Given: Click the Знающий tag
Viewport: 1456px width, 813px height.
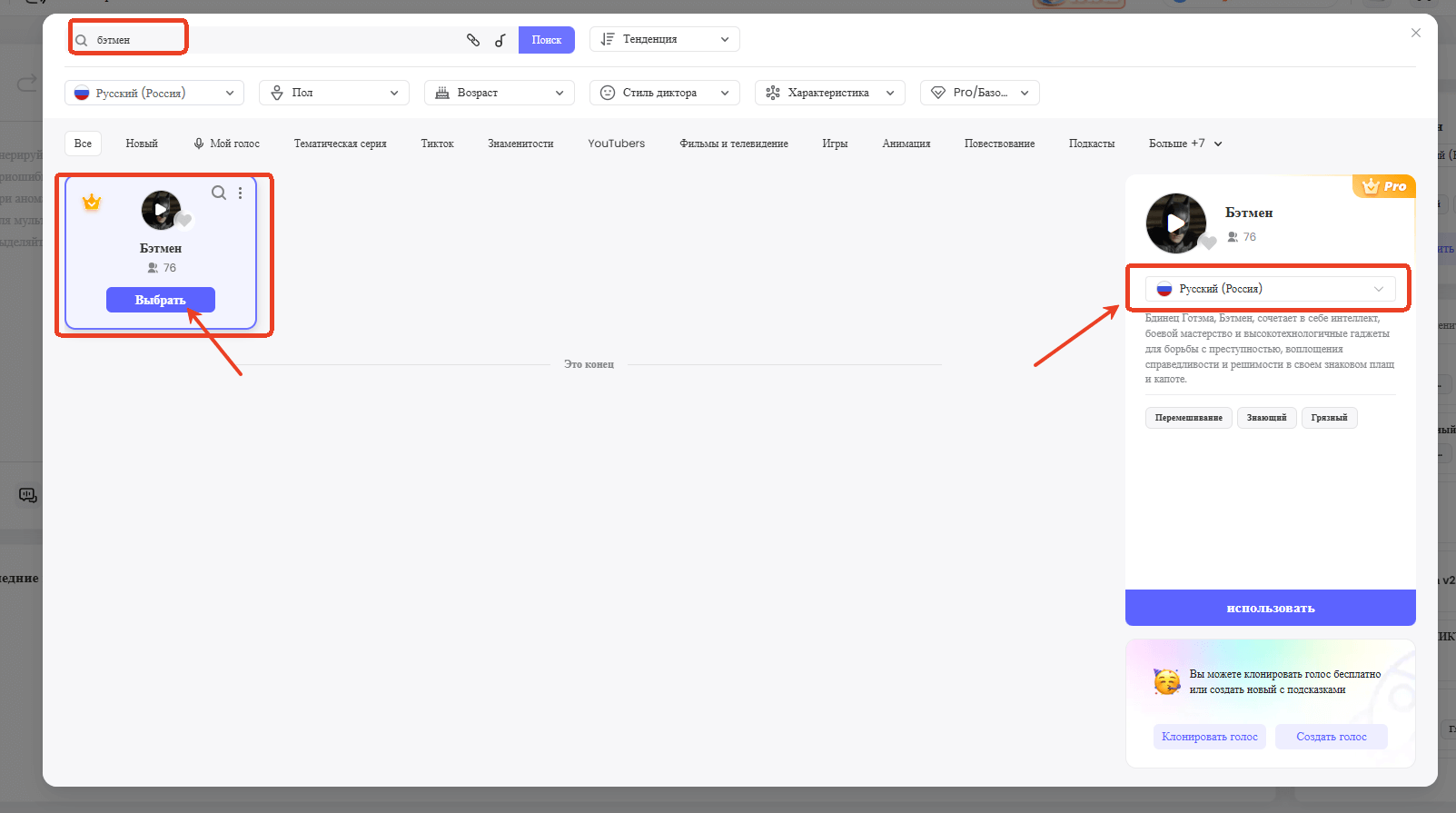Looking at the screenshot, I should tap(1266, 418).
